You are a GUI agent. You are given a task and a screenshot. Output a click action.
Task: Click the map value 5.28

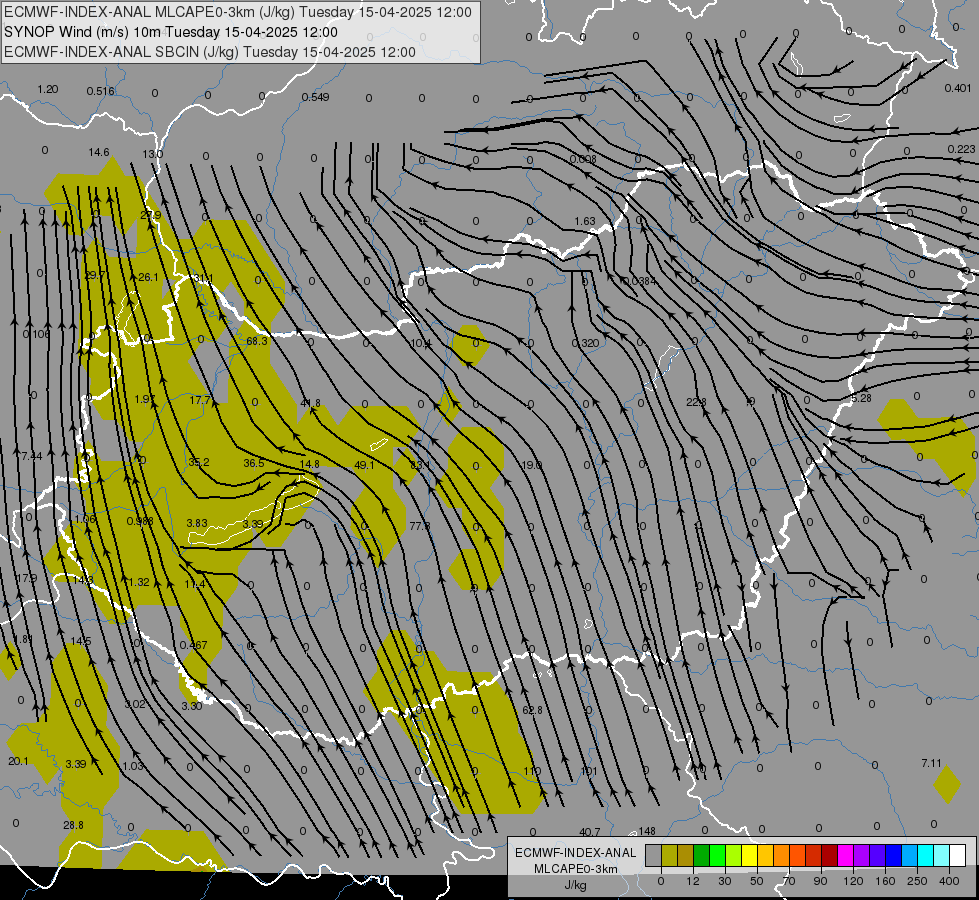pyautogui.click(x=861, y=398)
